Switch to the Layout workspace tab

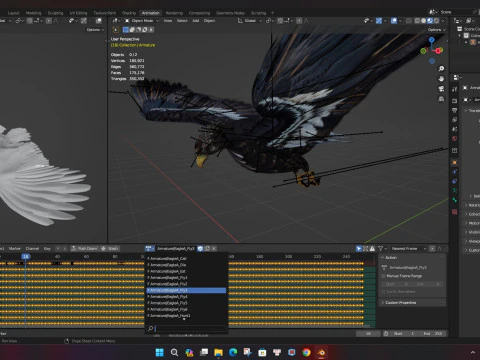coord(13,13)
